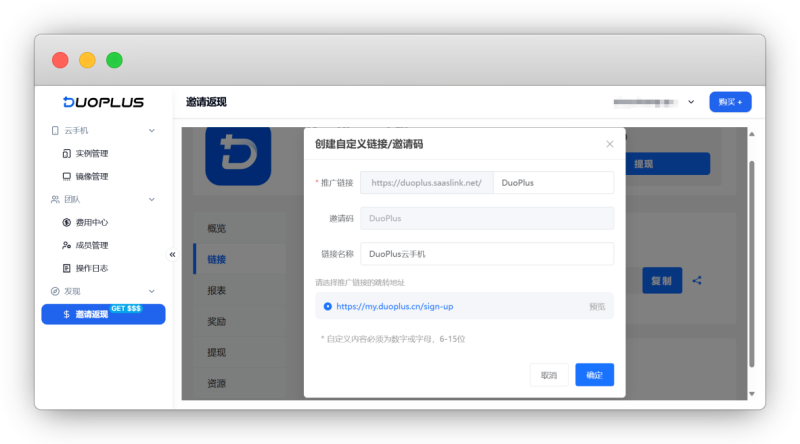
Task: Open 成员管理 in the sidebar
Action: coord(92,245)
